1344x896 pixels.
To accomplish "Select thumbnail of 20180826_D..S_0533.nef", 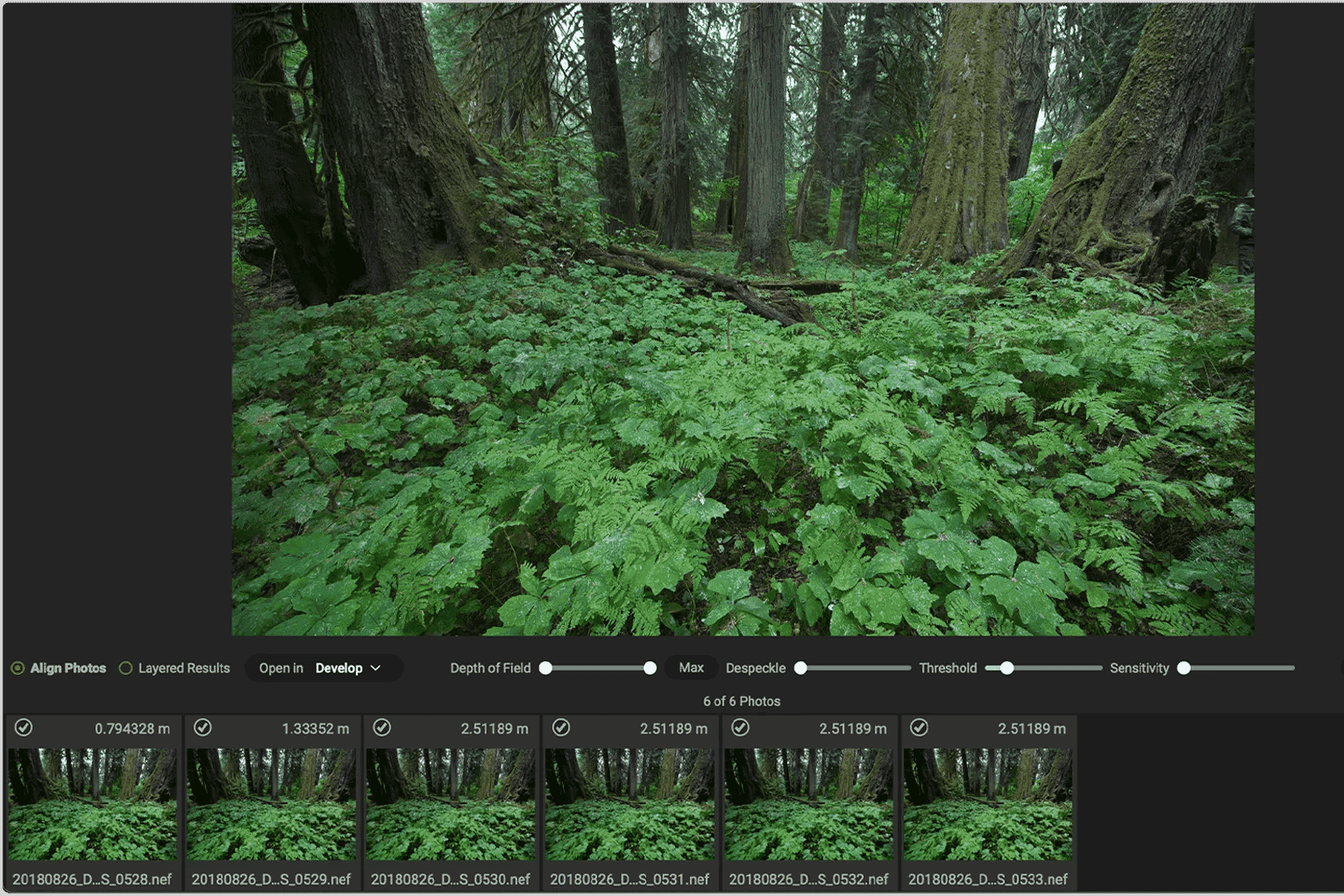I will (x=988, y=804).
